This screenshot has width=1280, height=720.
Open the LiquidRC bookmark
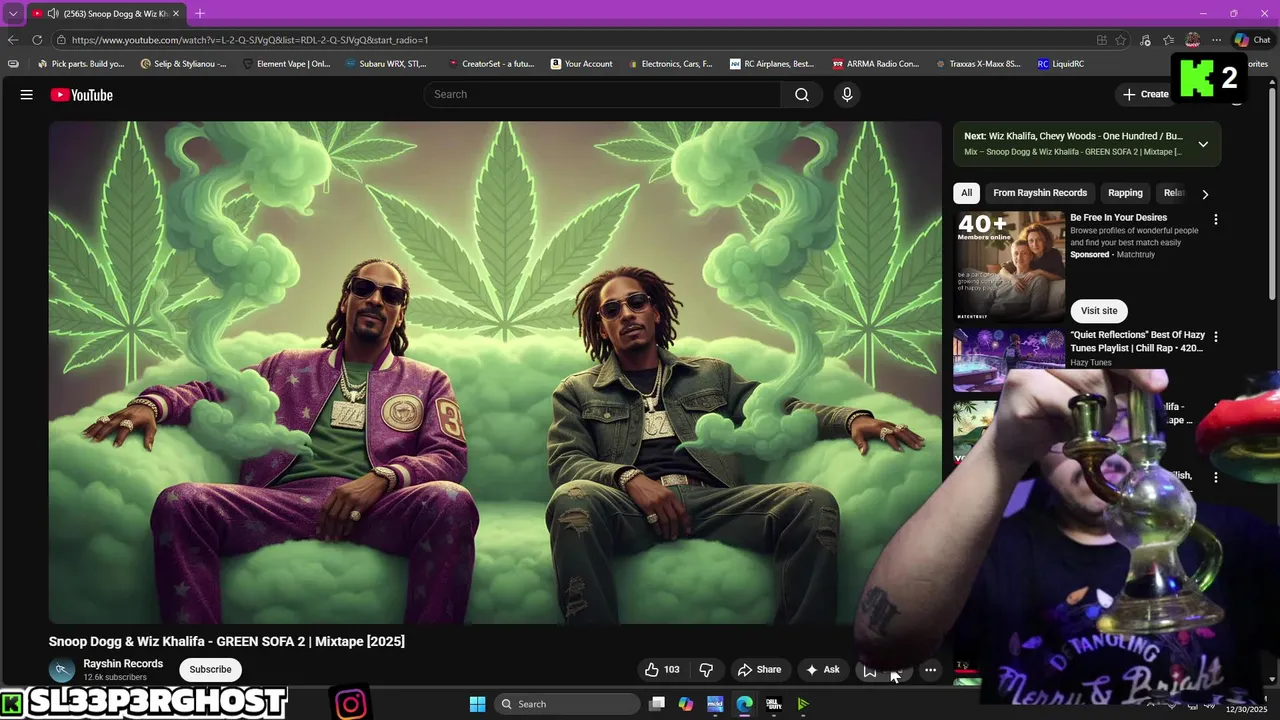pos(1060,64)
